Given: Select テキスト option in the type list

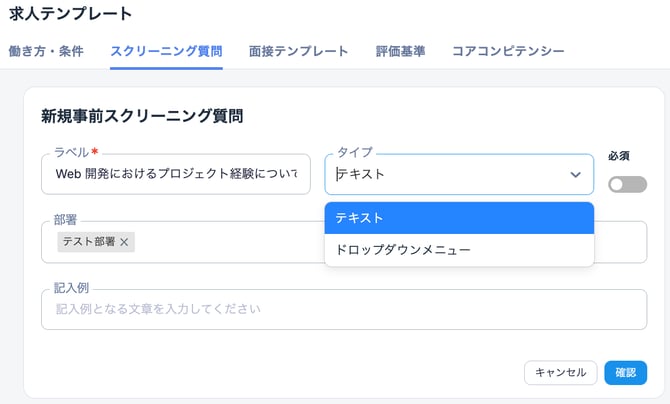Looking at the screenshot, I should pos(459,218).
